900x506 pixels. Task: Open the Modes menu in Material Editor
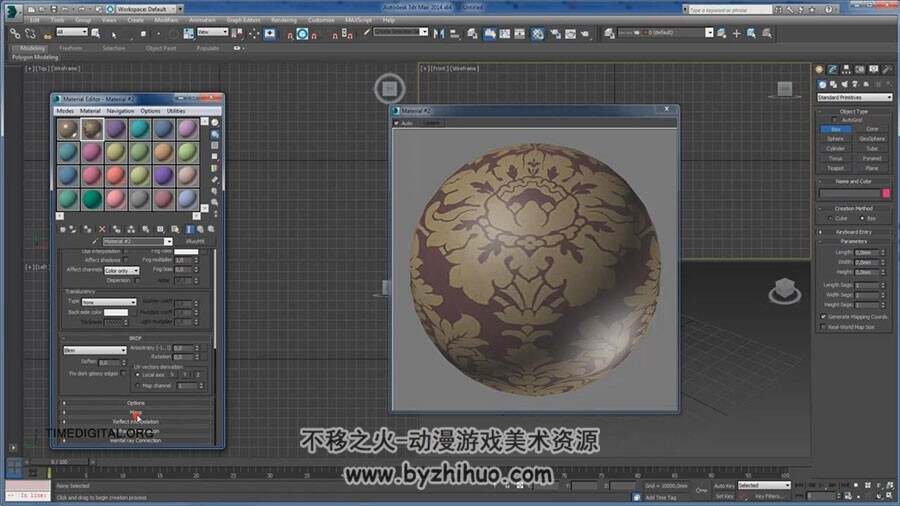tap(65, 111)
